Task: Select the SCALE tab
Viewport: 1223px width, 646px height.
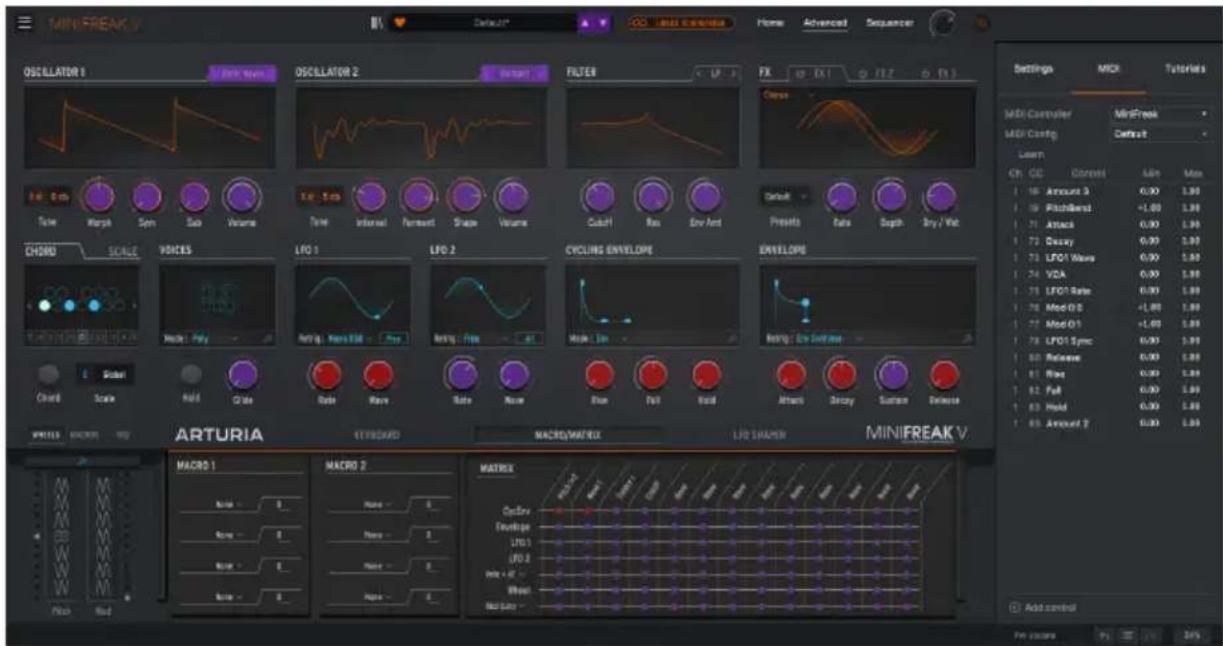Action: click(x=123, y=254)
